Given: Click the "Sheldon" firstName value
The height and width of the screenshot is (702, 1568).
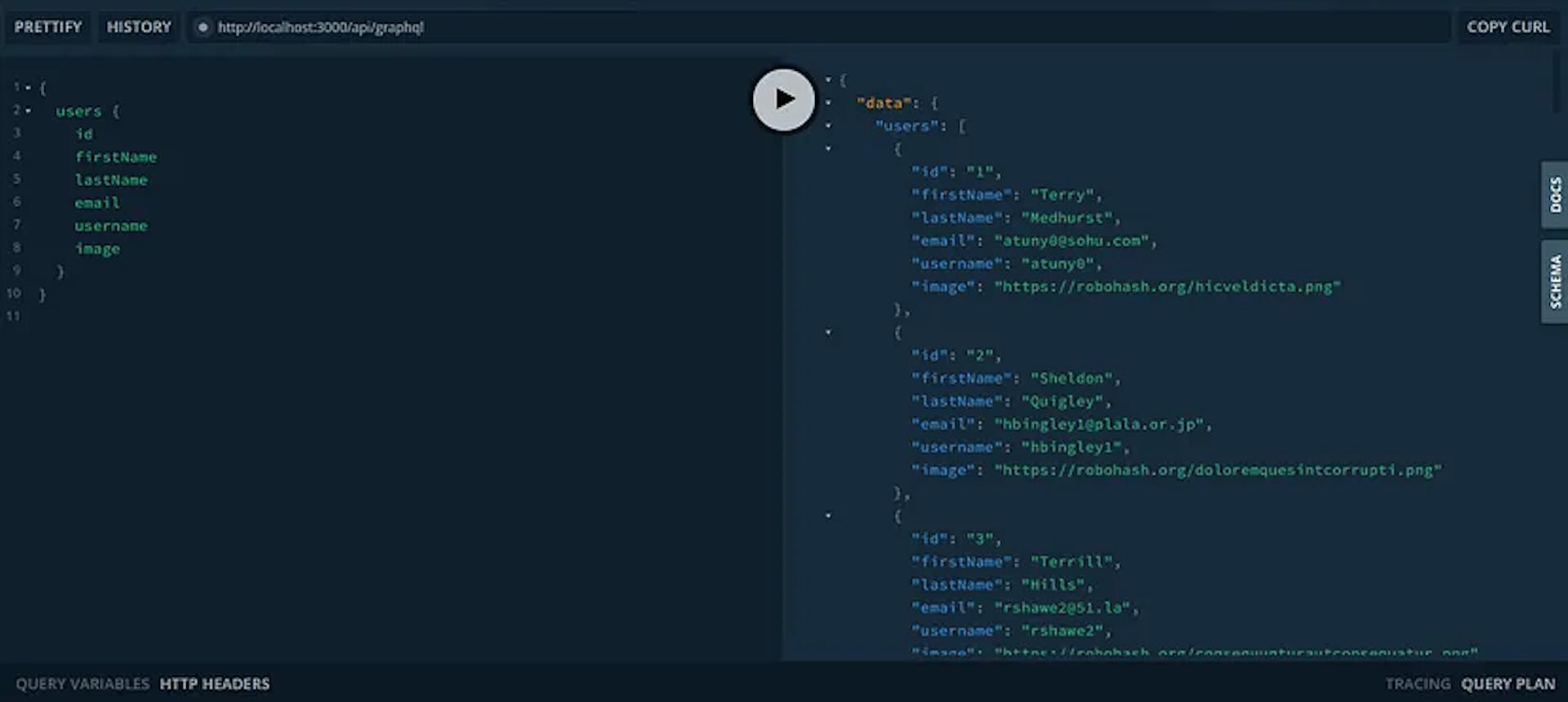Looking at the screenshot, I should 1071,379.
